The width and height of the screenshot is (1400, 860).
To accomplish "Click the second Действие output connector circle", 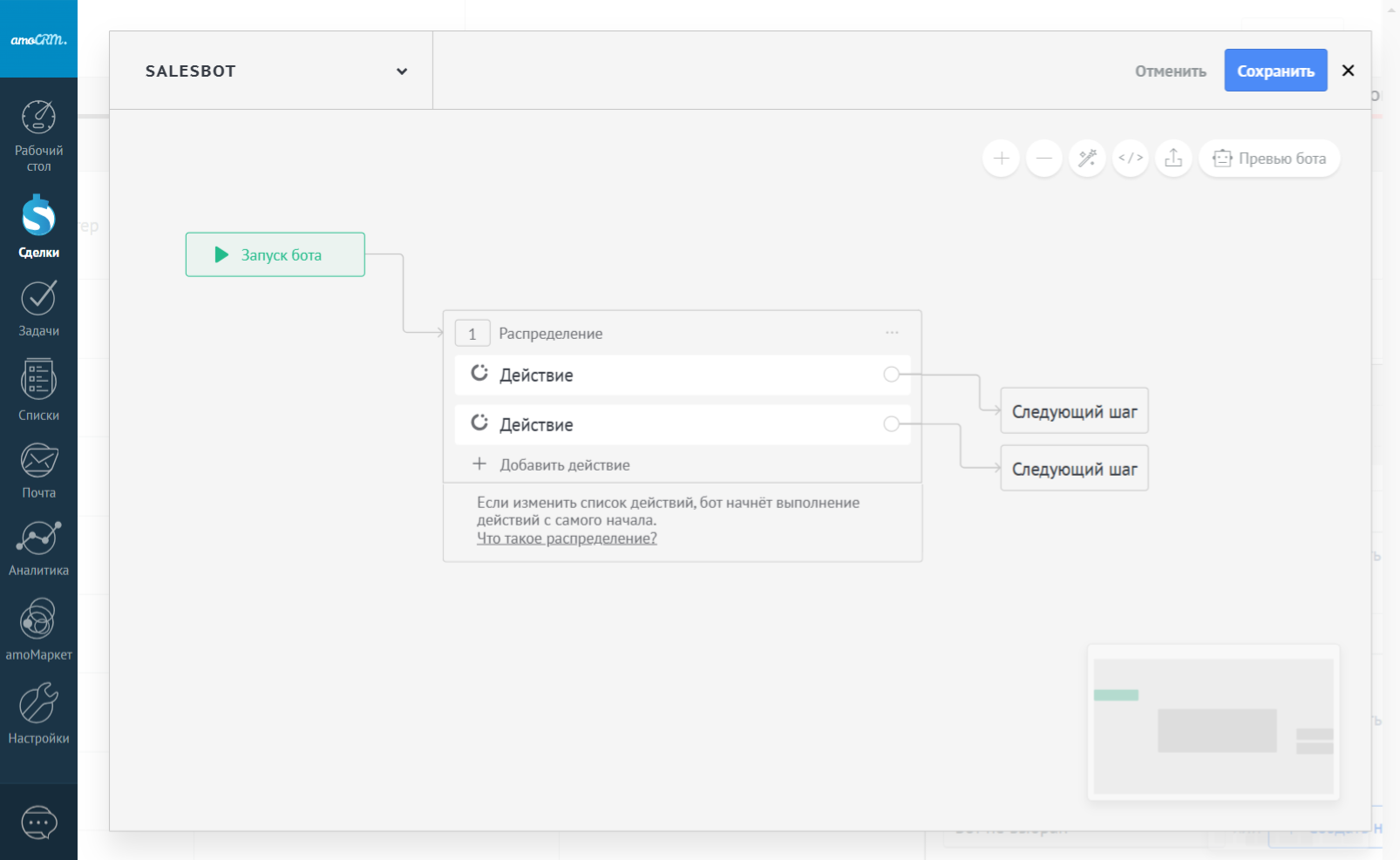I will point(891,424).
